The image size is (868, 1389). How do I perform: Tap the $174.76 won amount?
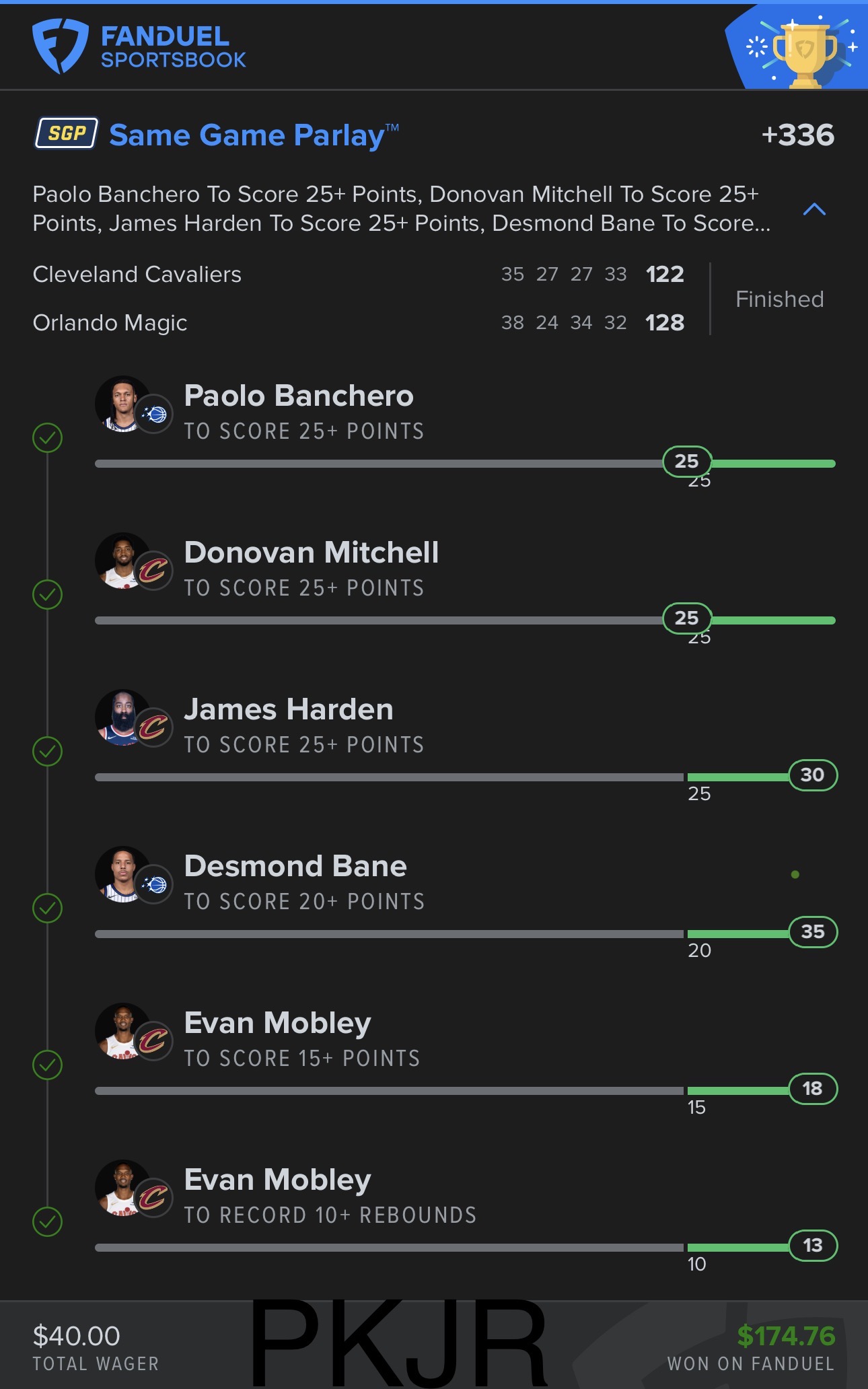(786, 1336)
